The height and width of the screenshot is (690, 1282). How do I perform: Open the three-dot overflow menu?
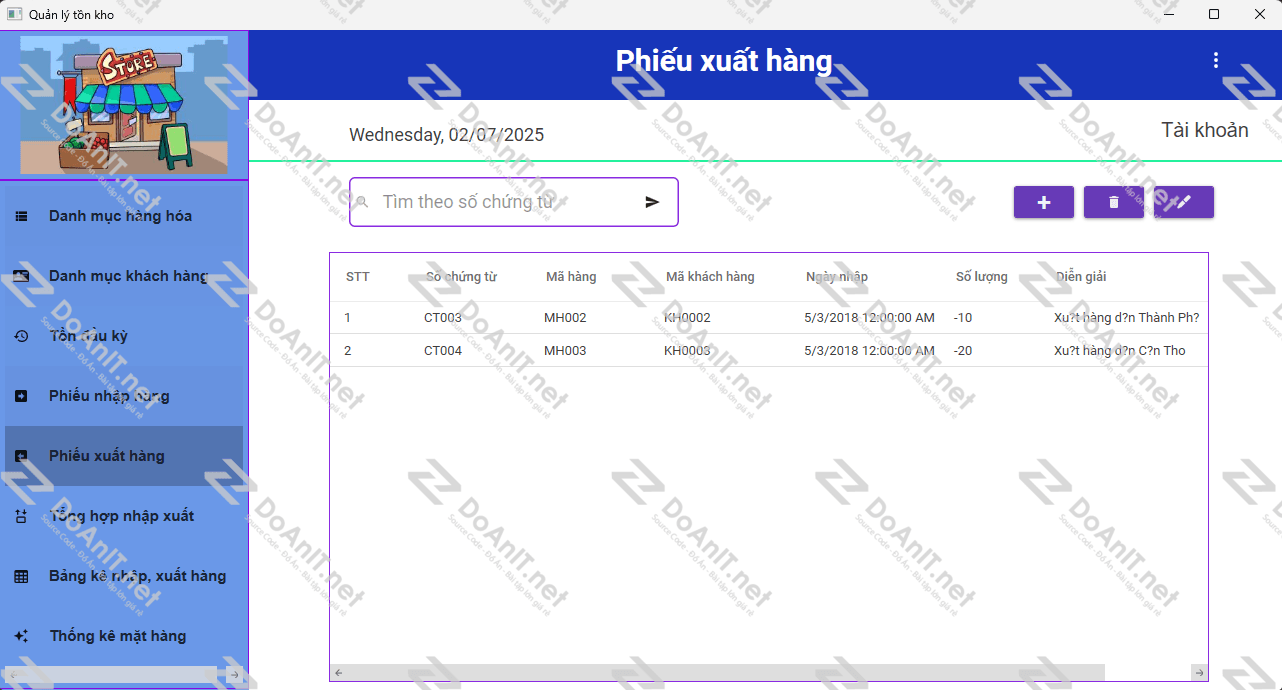click(1216, 60)
